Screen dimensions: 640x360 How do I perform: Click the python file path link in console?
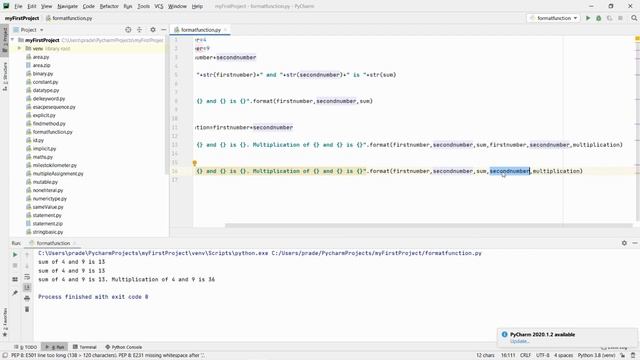[x=376, y=253]
